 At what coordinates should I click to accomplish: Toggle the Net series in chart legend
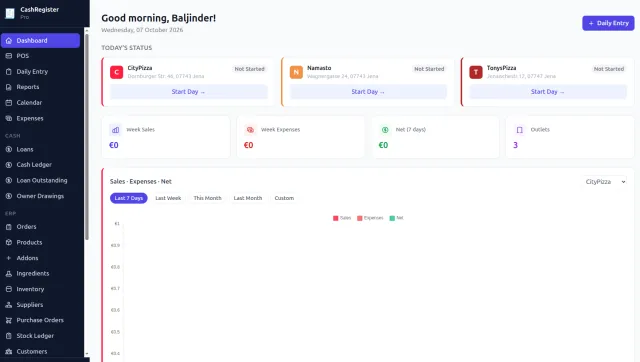click(x=396, y=218)
